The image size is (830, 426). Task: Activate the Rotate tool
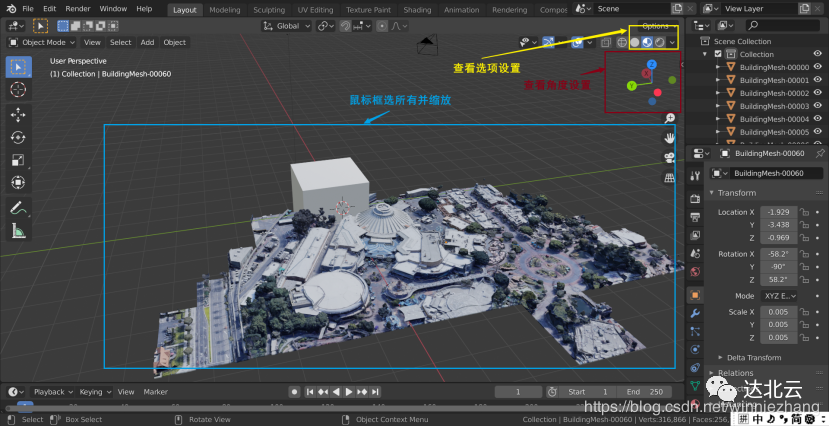tap(18, 138)
